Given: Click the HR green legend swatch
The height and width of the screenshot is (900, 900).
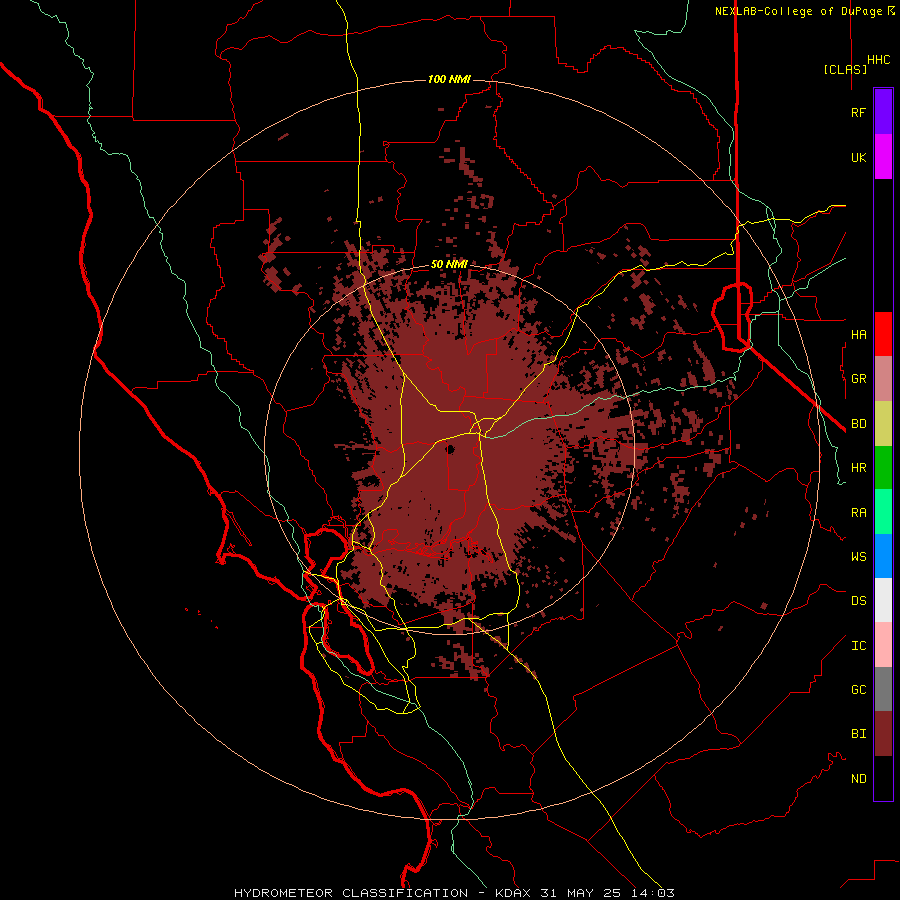Looking at the screenshot, I should [x=883, y=468].
